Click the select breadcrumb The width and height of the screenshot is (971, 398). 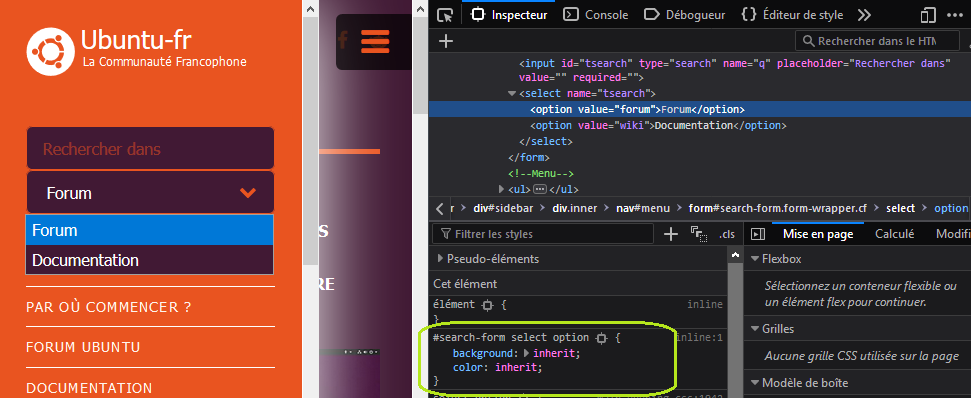(x=900, y=209)
